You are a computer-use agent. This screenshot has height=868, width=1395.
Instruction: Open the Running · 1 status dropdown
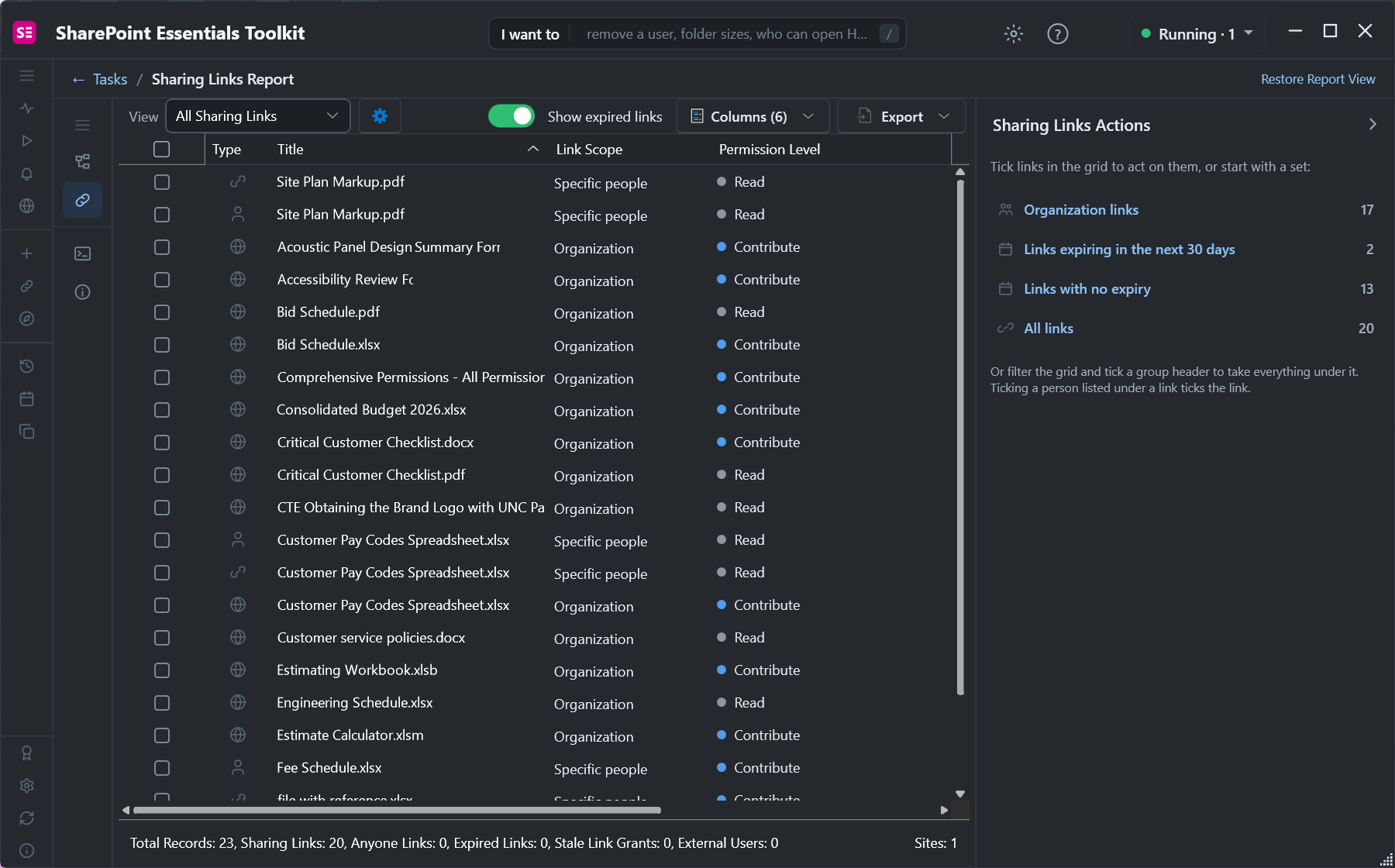1197,34
